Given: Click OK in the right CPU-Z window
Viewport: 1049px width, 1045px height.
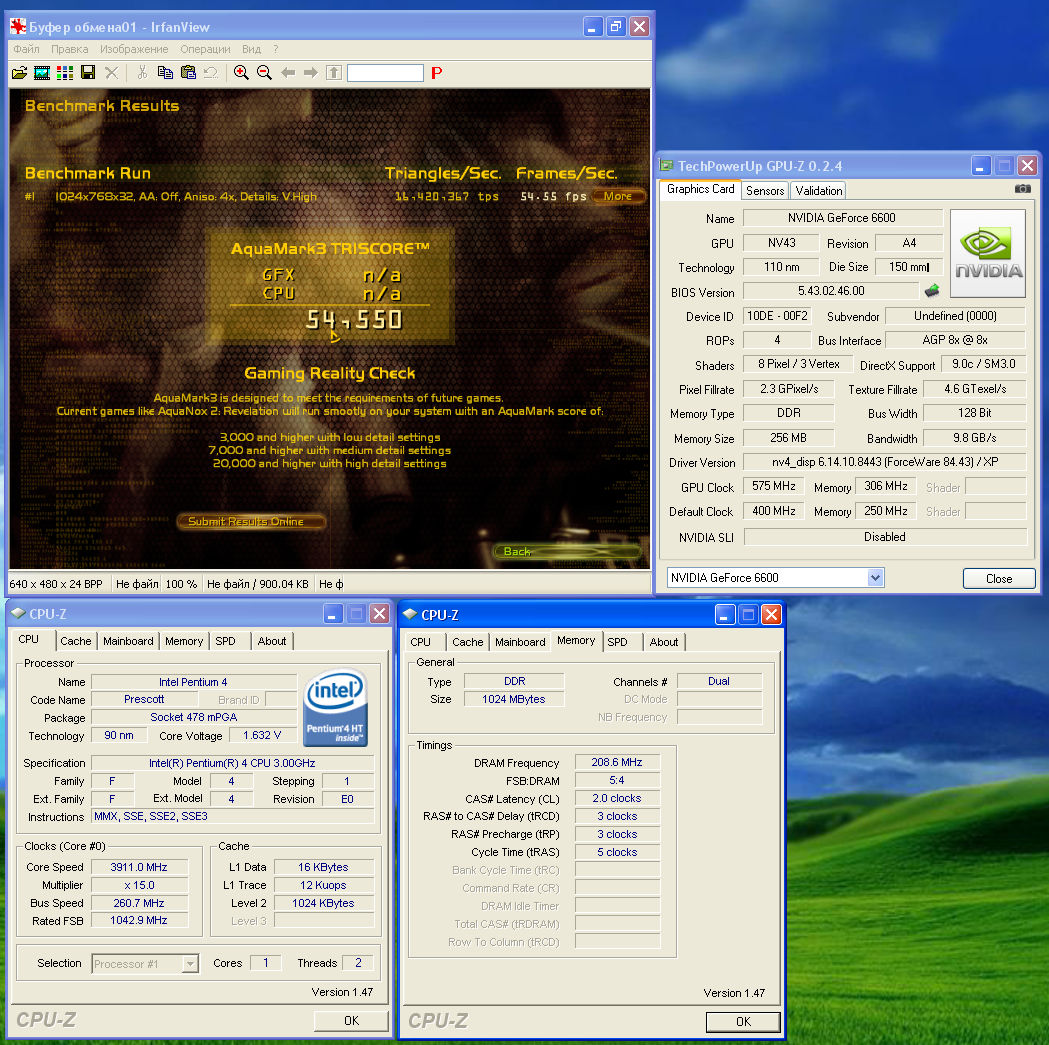Looking at the screenshot, I should tap(743, 1022).
